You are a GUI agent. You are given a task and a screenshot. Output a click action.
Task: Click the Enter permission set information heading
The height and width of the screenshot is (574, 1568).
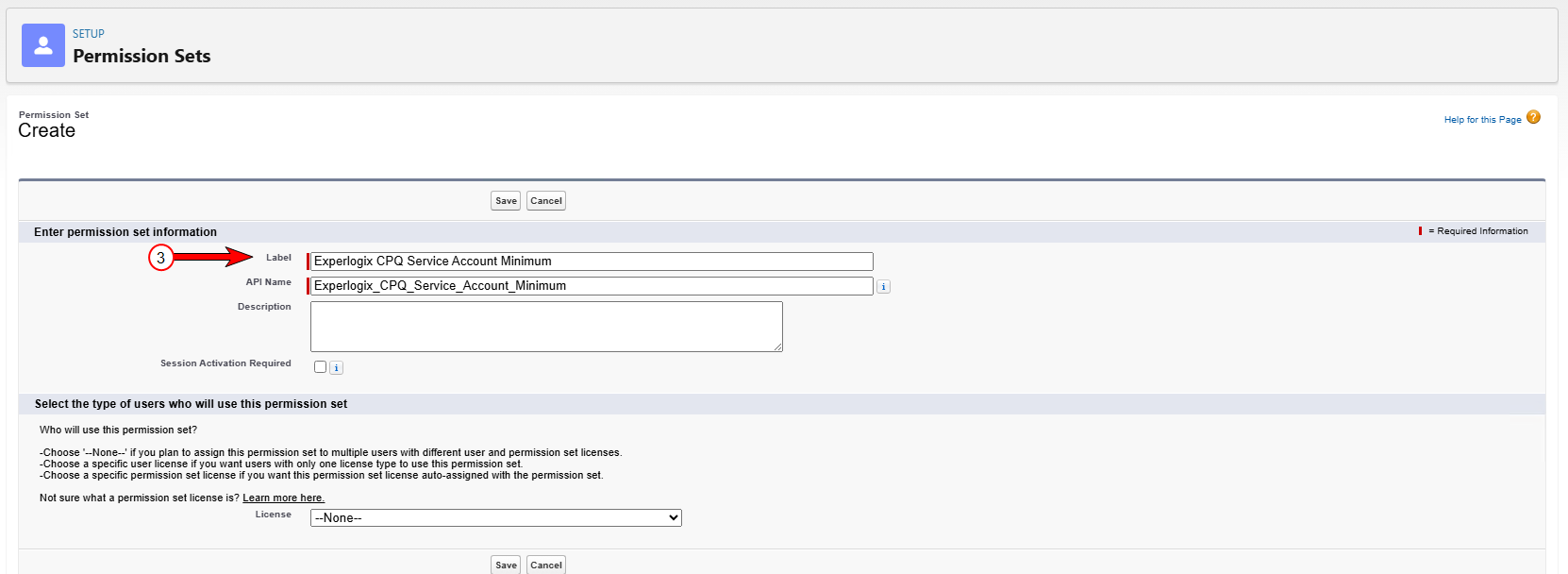point(125,232)
